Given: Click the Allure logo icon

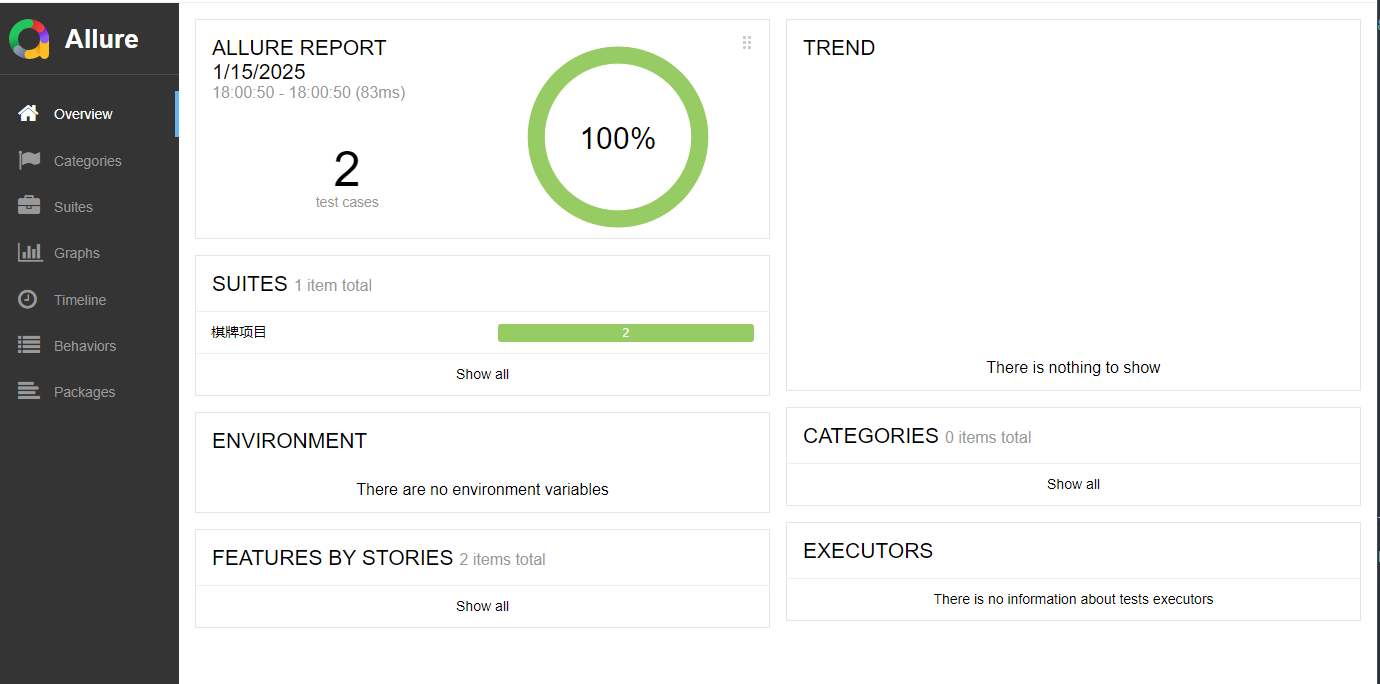Looking at the screenshot, I should coord(29,39).
